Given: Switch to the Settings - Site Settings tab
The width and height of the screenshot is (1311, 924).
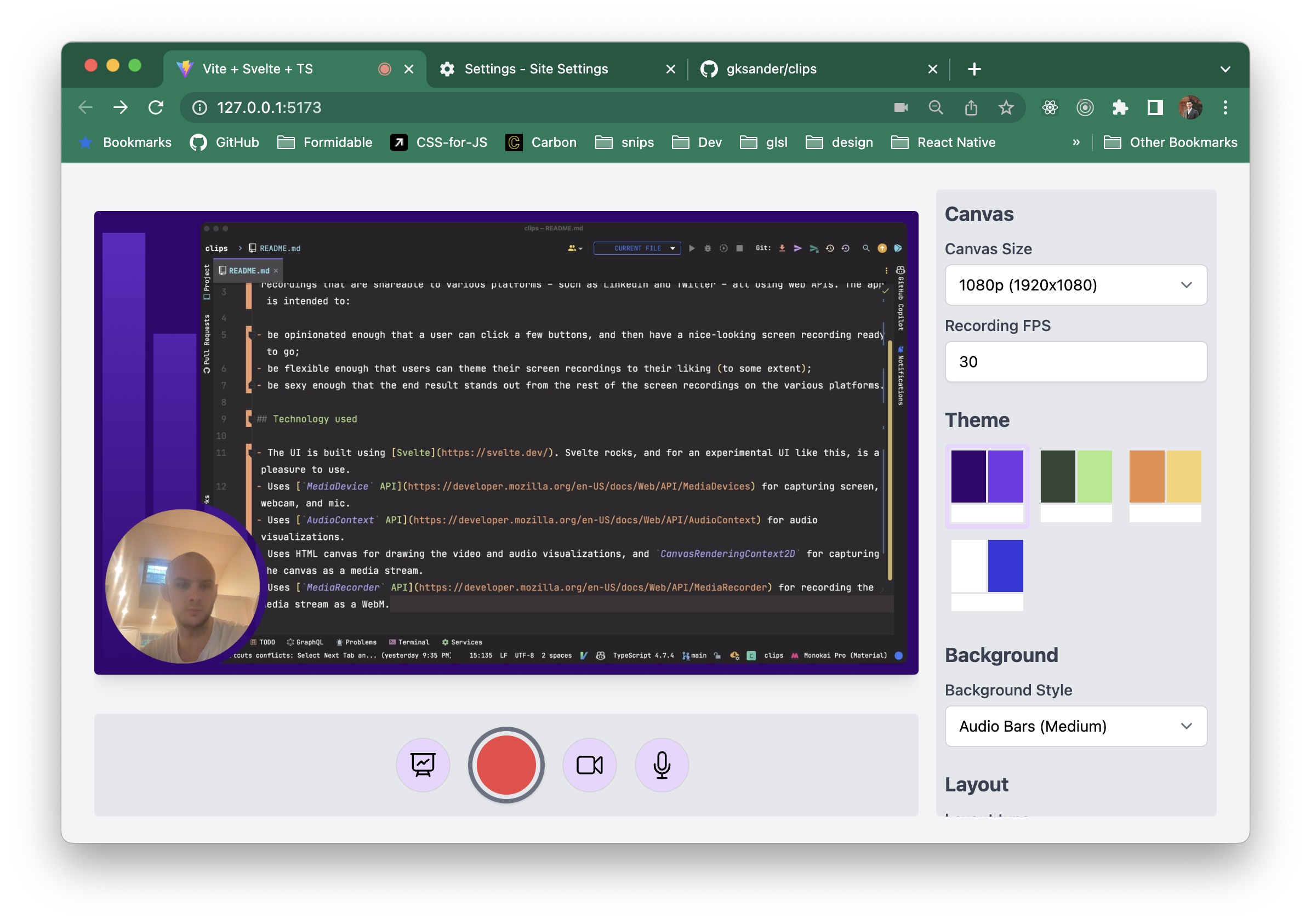Looking at the screenshot, I should (535, 69).
